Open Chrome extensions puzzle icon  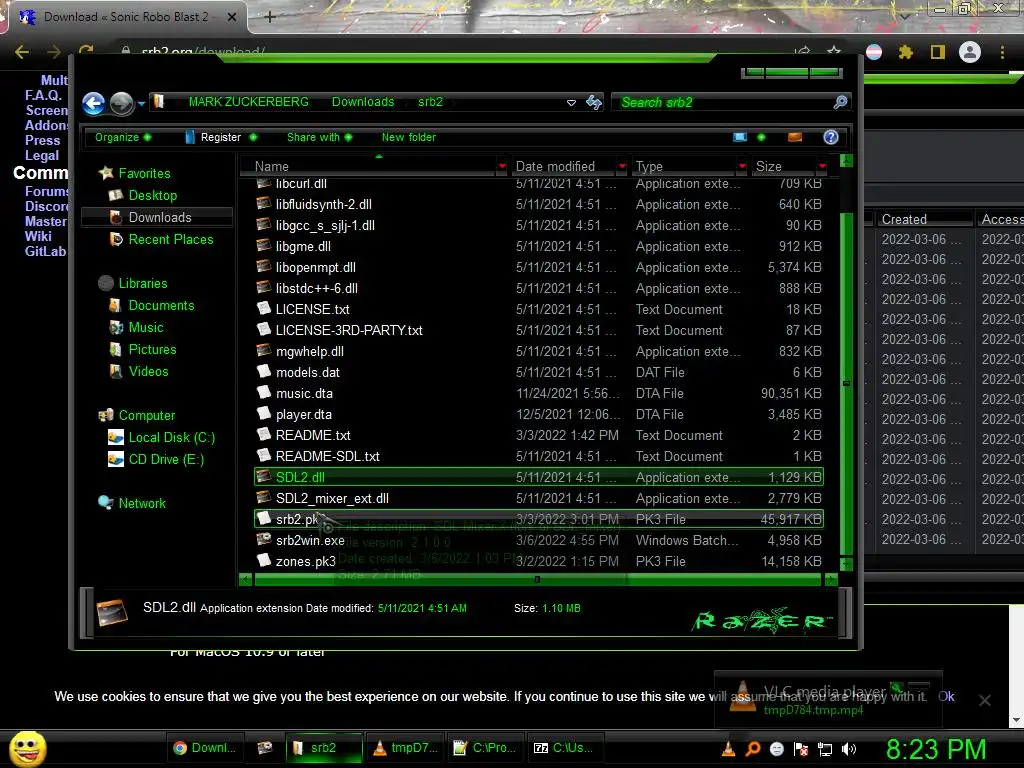905,52
